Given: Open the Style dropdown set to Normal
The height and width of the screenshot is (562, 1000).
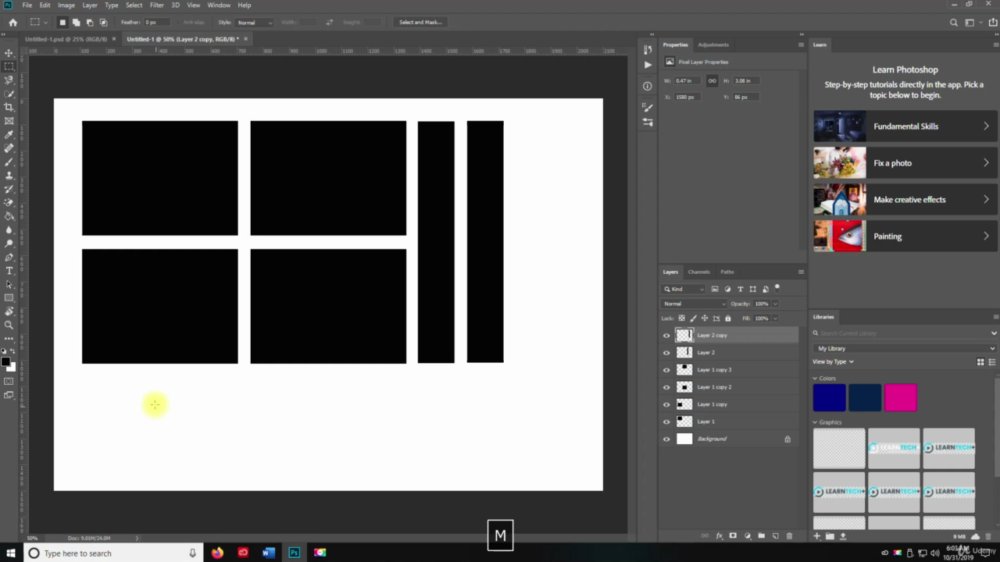Looking at the screenshot, I should pos(254,22).
